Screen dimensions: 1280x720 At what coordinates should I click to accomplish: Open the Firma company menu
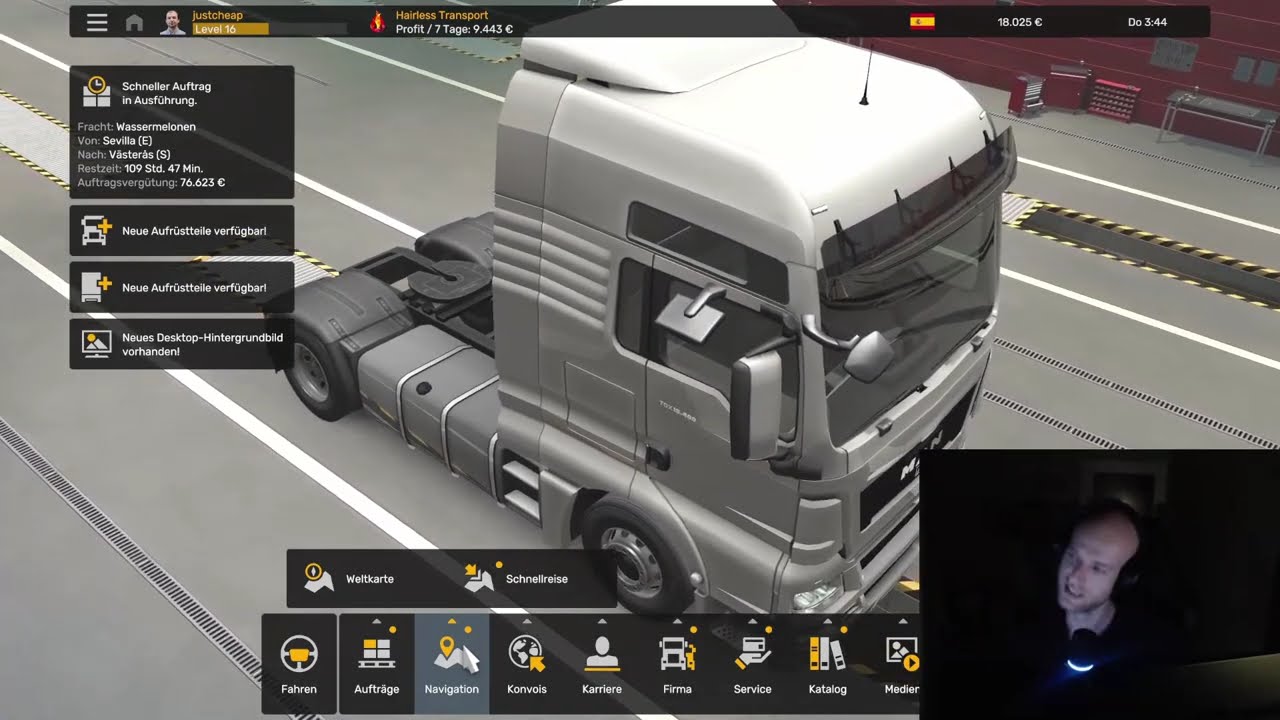coord(677,663)
